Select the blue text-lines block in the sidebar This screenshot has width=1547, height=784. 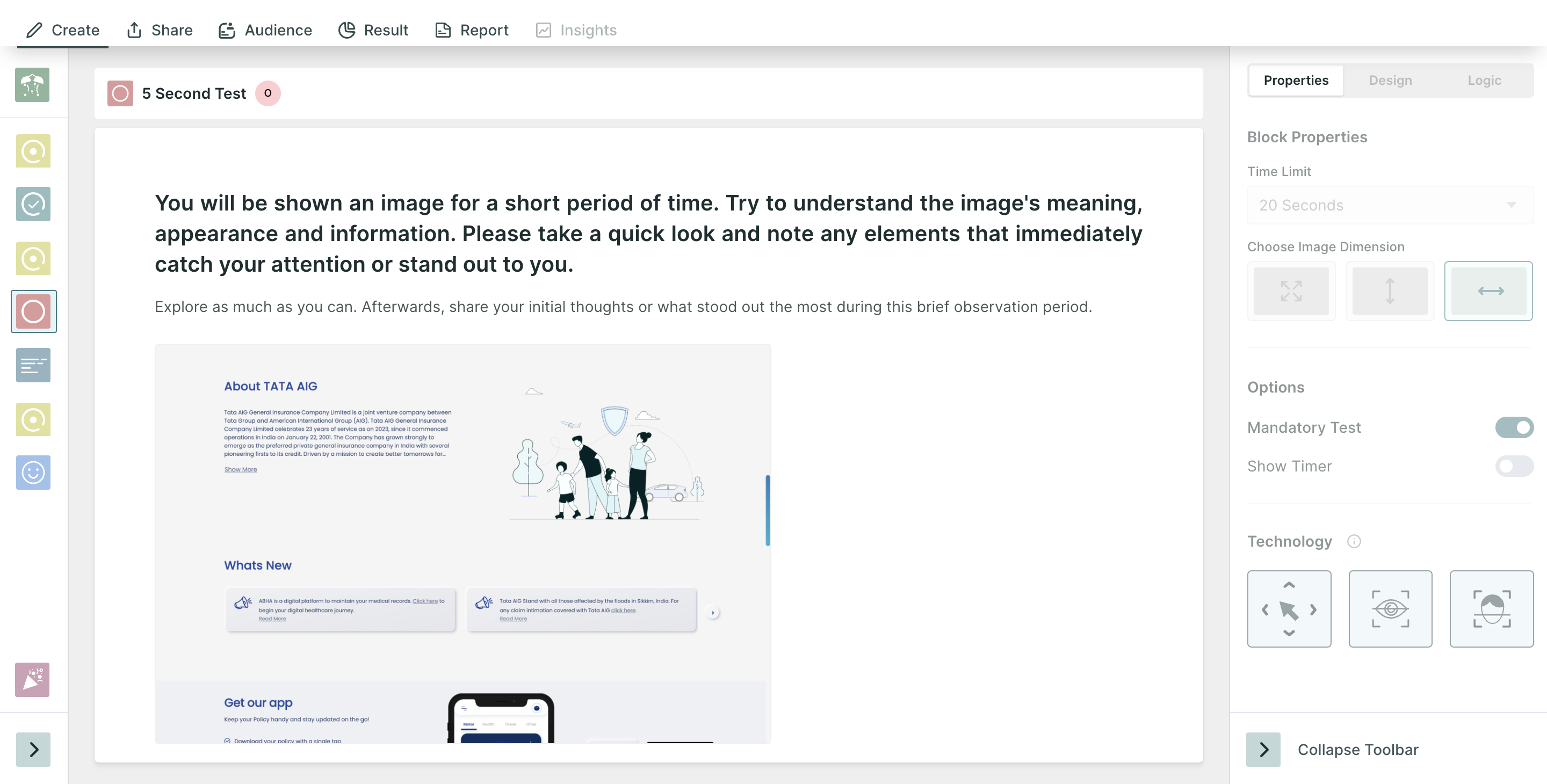[x=33, y=365]
